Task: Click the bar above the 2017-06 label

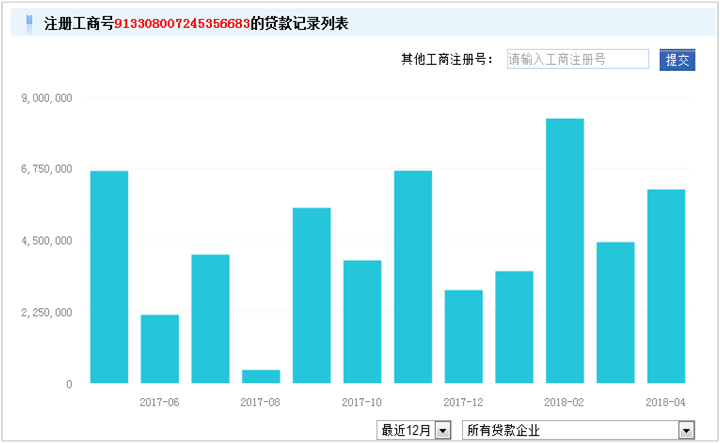Action: tap(160, 349)
